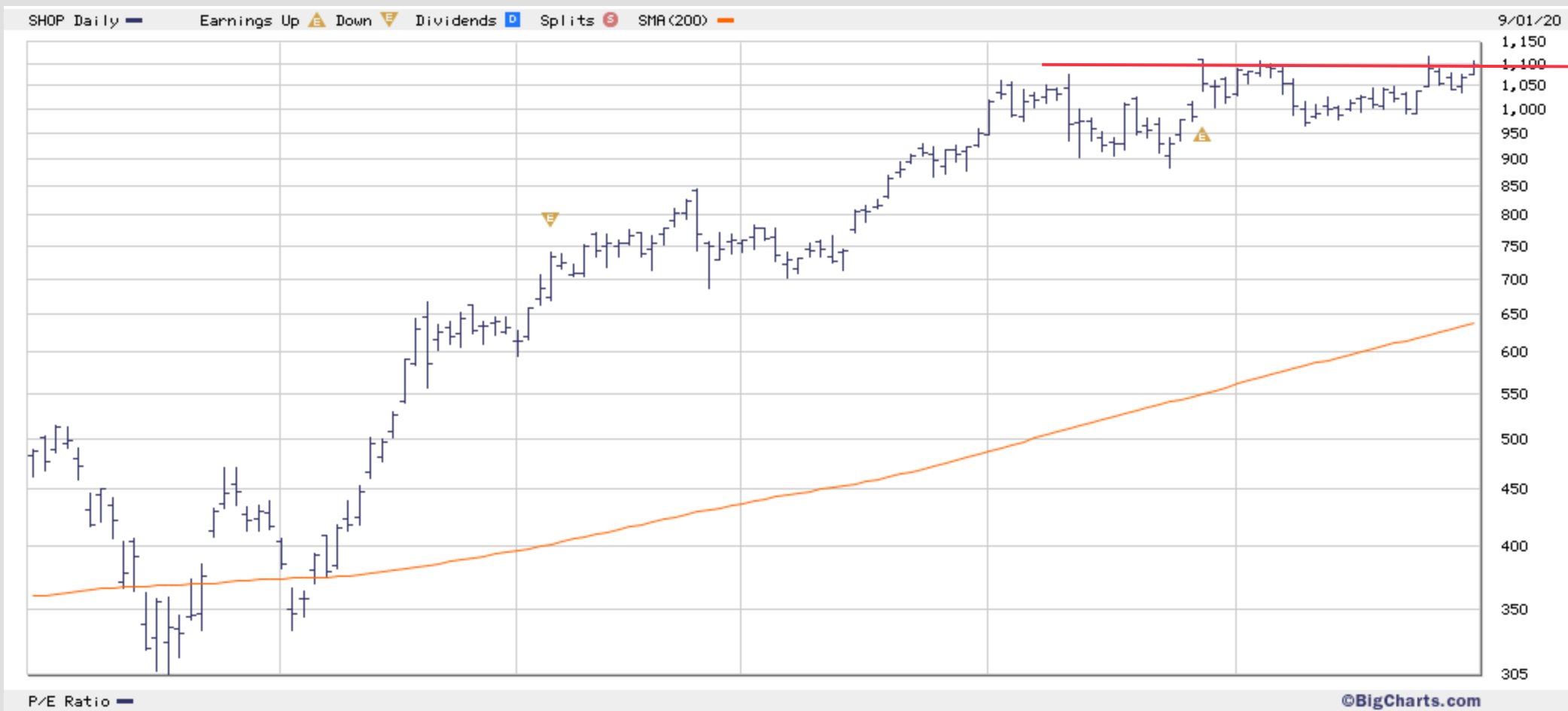
Task: Click the '1,050' price axis label
Action: [1524, 85]
